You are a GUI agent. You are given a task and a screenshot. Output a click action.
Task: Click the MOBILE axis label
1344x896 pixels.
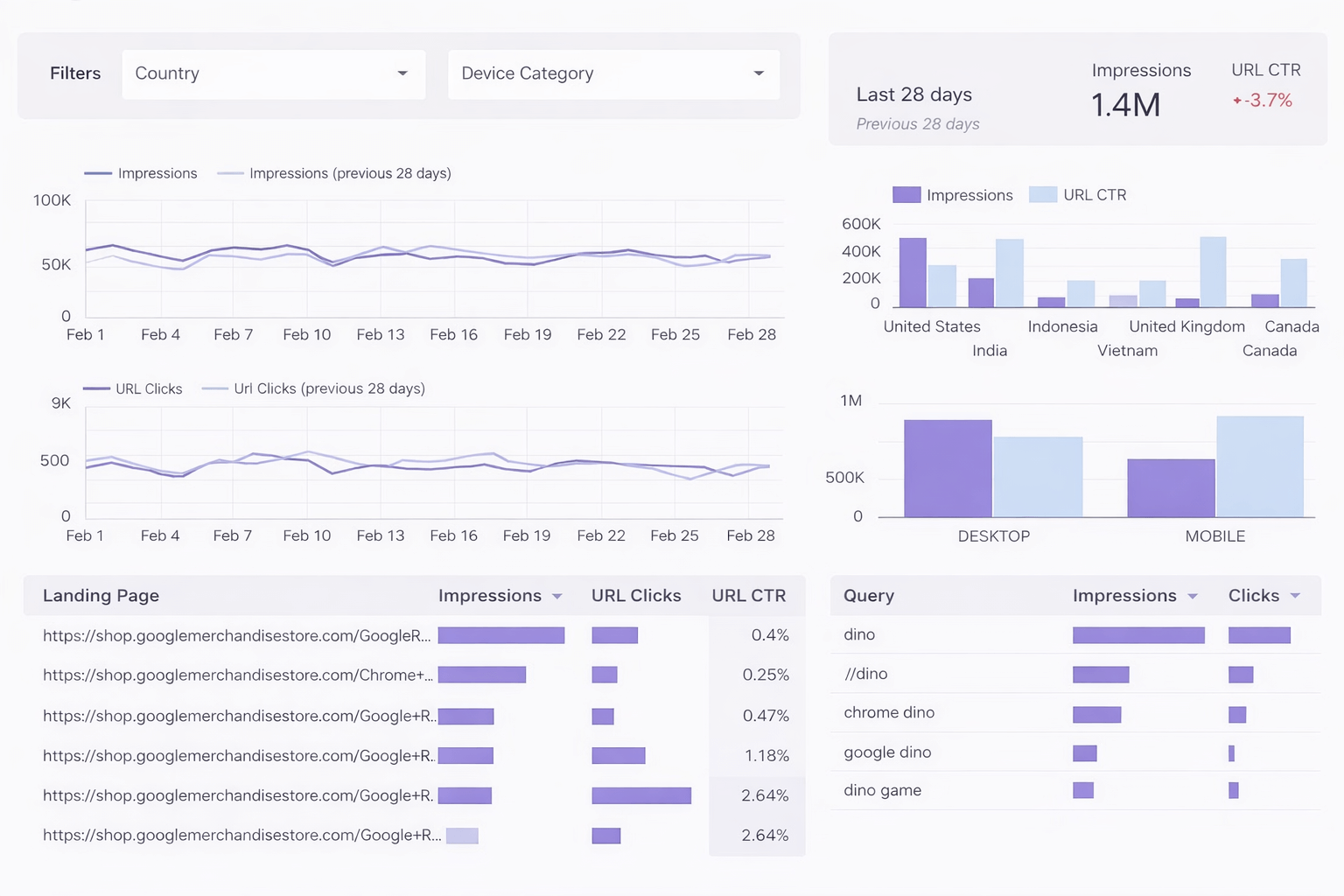(x=1215, y=536)
